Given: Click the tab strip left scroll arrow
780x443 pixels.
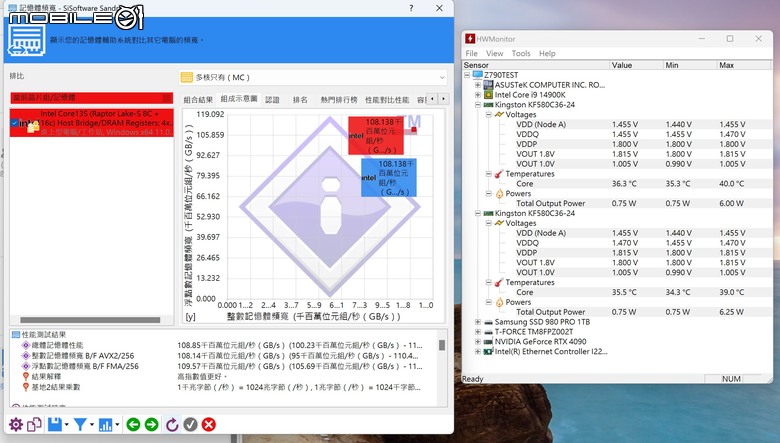Looking at the screenshot, I should 432,99.
